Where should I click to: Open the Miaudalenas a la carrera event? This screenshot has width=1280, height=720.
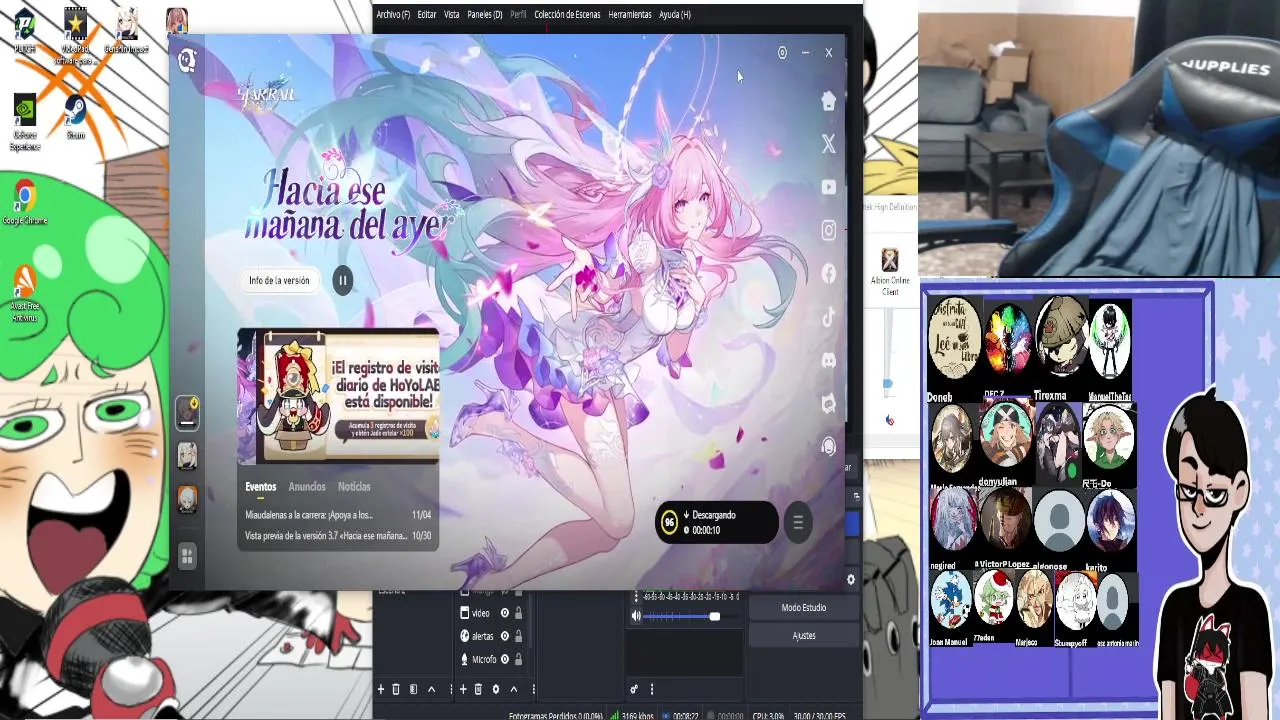click(x=338, y=515)
